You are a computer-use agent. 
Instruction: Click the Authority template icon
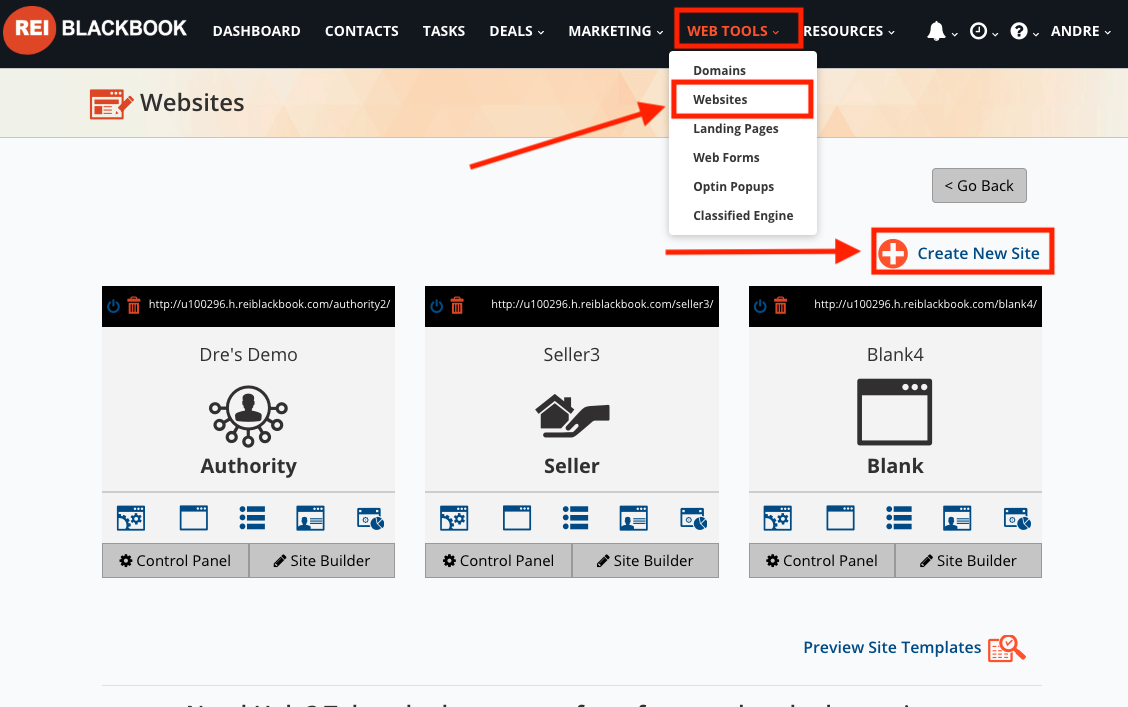pos(248,416)
